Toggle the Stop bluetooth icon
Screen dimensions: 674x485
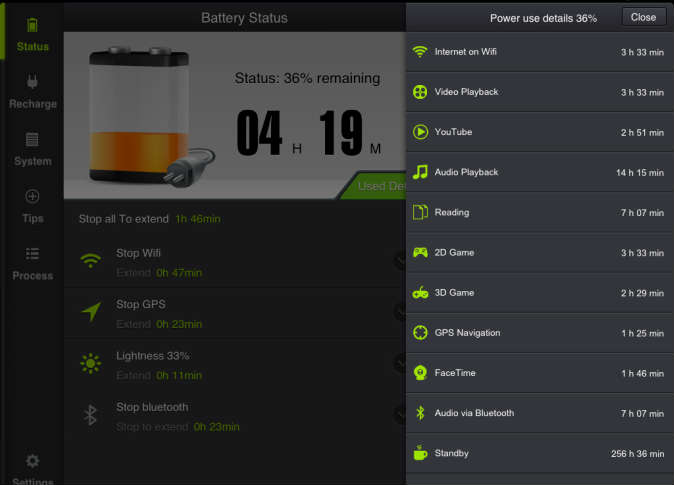click(x=90, y=415)
